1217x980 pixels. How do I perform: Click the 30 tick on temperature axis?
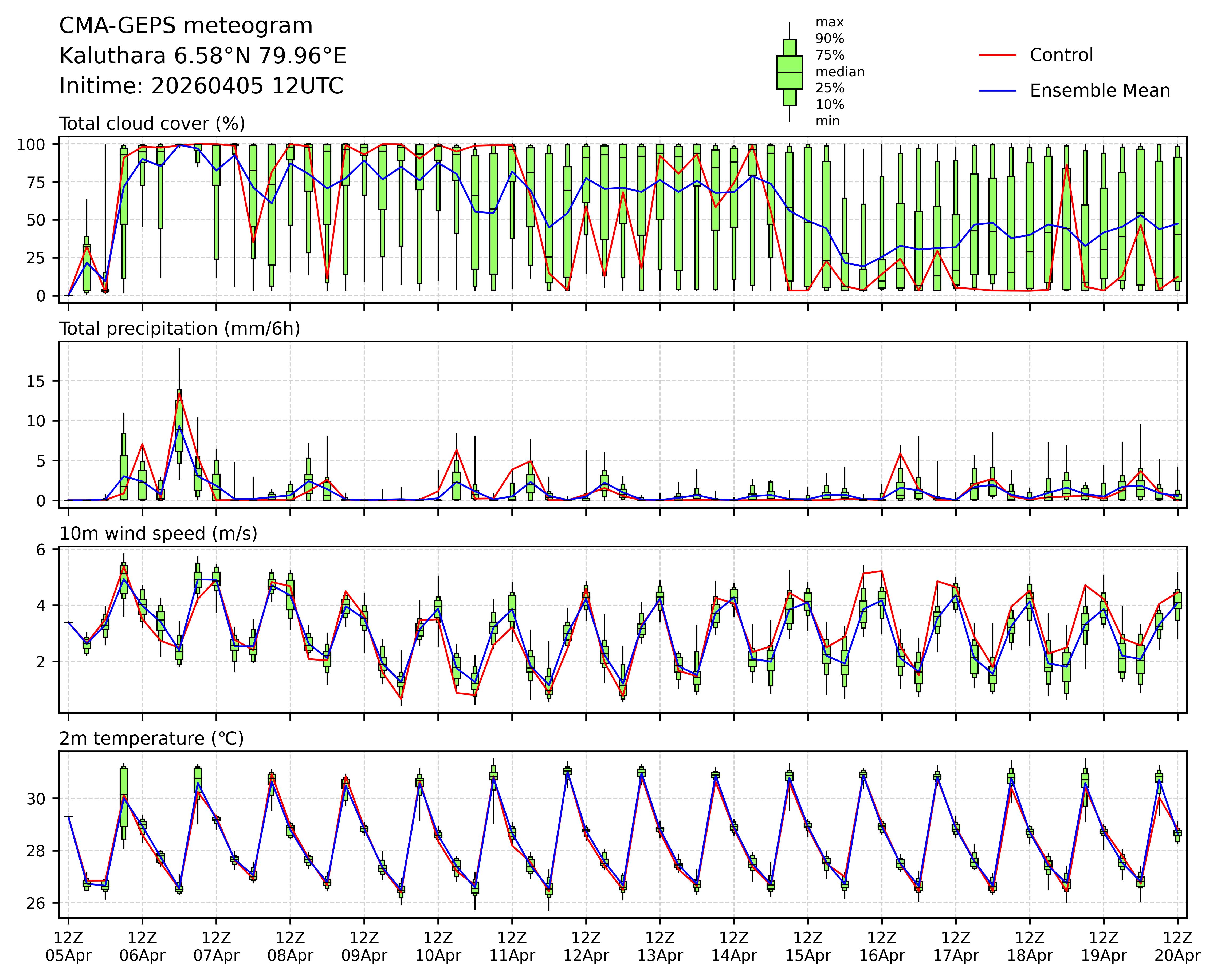pyautogui.click(x=36, y=799)
